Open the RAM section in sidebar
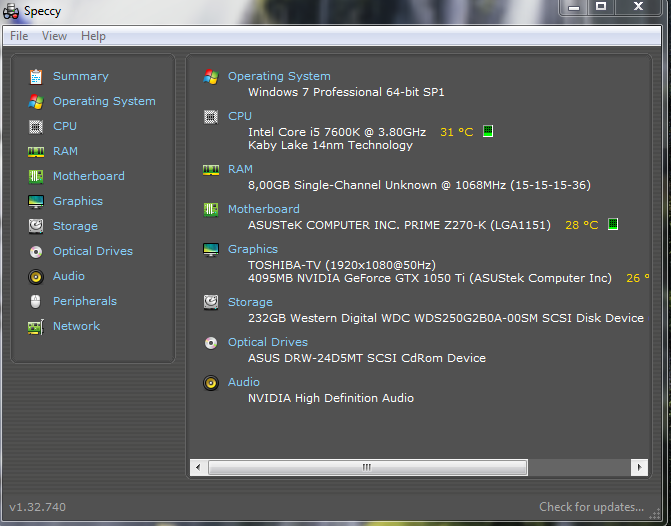Viewport: 671px width, 526px height. pyautogui.click(x=65, y=151)
